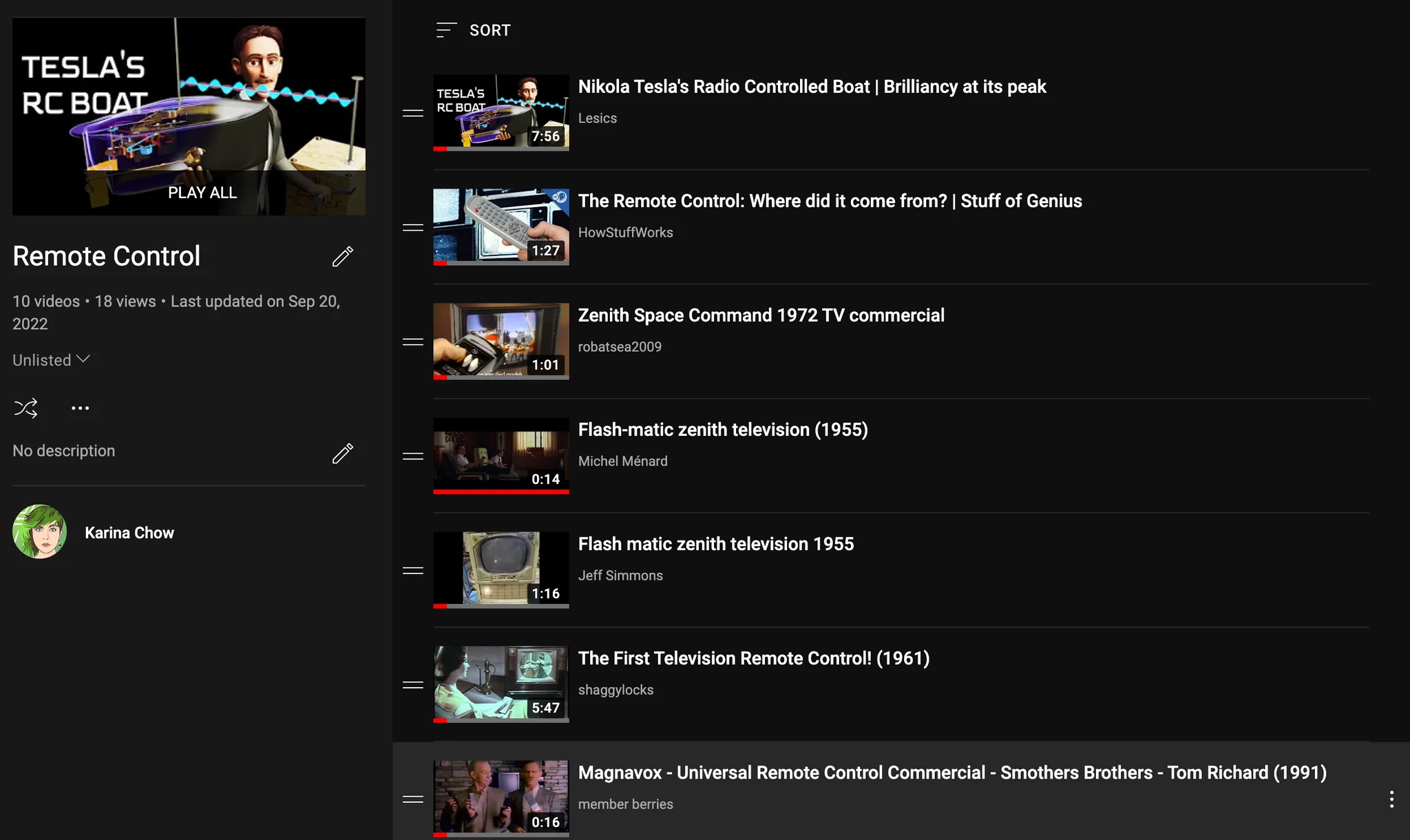
Task: Expand the SORT control
Action: [x=473, y=30]
